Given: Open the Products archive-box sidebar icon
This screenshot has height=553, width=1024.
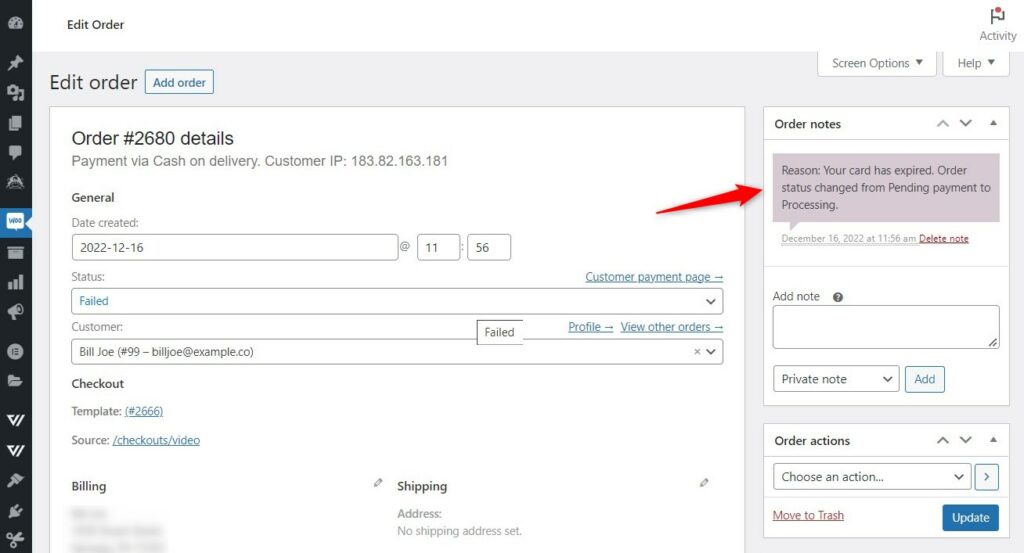Looking at the screenshot, I should pyautogui.click(x=15, y=252).
